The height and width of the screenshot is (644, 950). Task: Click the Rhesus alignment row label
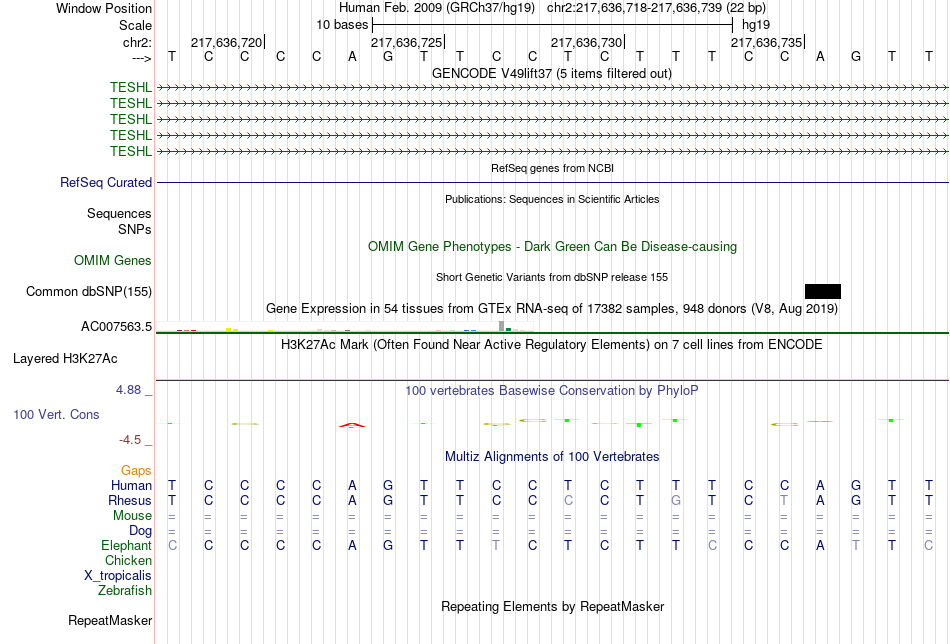point(130,501)
